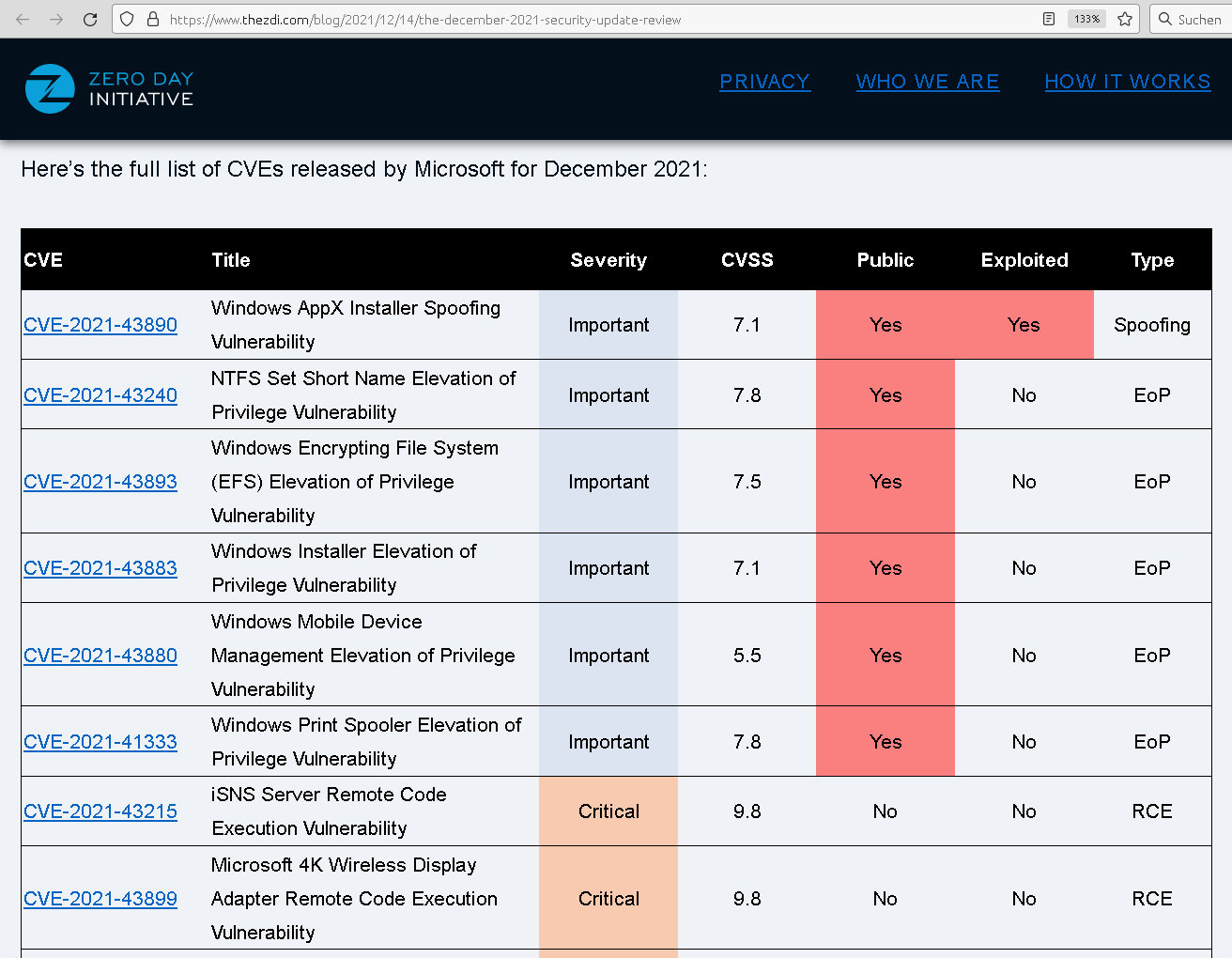Open the Zero Day Initiative logo home
The height and width of the screenshot is (958, 1232).
coord(109,89)
